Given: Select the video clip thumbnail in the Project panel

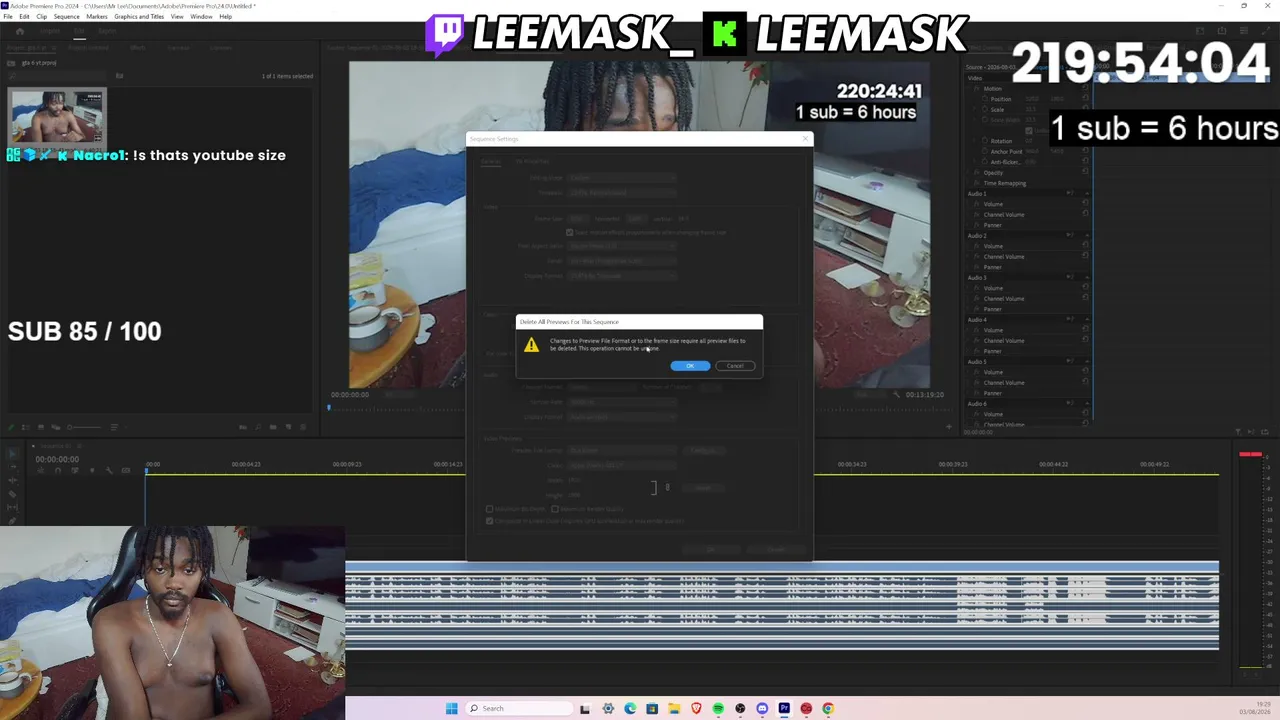Looking at the screenshot, I should tap(56, 118).
